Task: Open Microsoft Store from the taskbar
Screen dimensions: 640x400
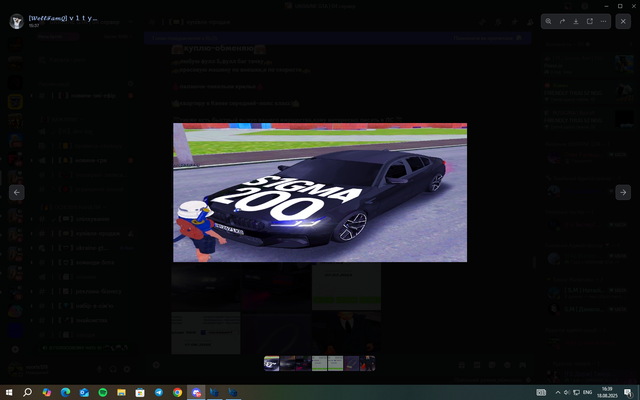Action: [x=140, y=392]
